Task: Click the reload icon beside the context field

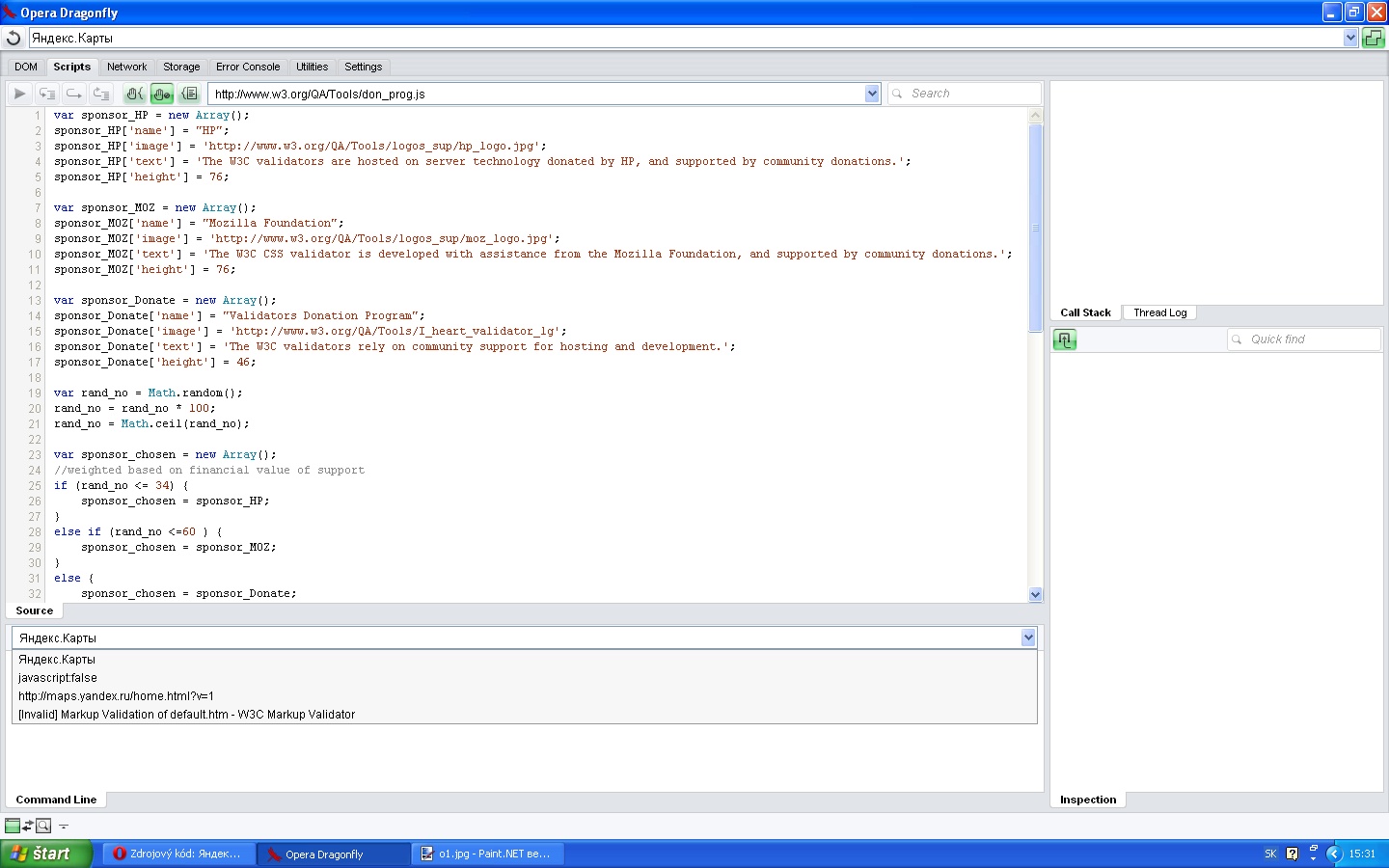Action: [x=14, y=38]
